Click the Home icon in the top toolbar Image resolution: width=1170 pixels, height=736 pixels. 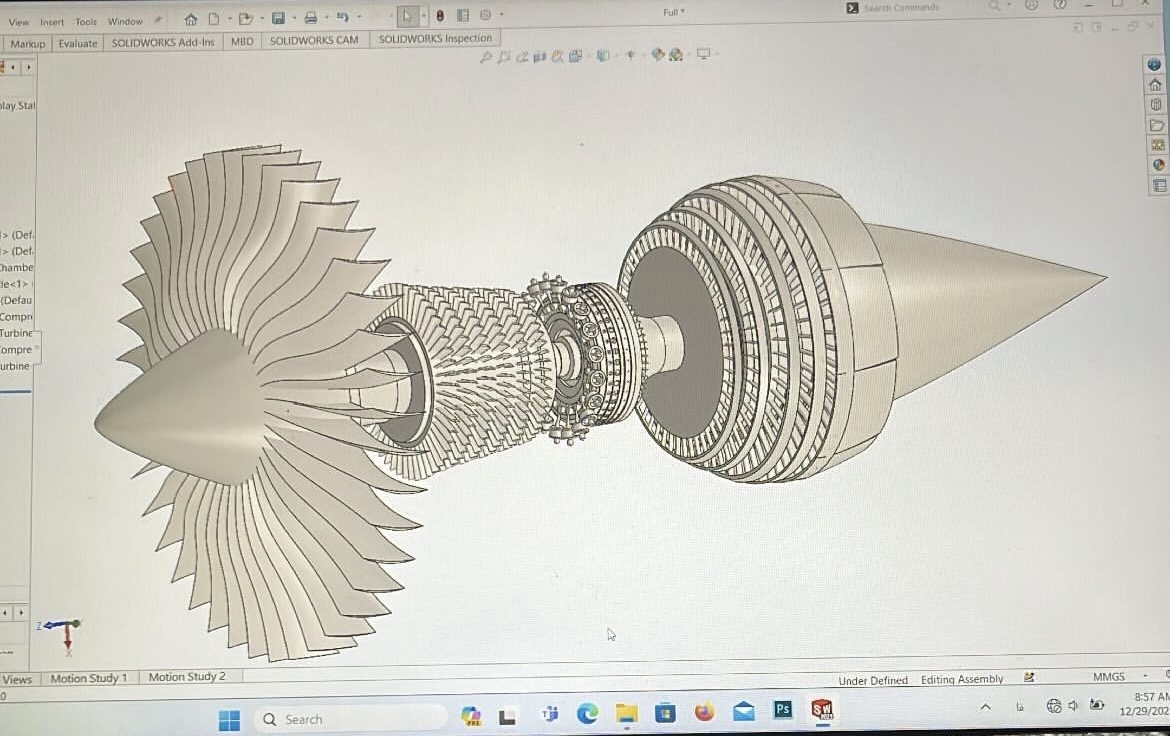191,18
